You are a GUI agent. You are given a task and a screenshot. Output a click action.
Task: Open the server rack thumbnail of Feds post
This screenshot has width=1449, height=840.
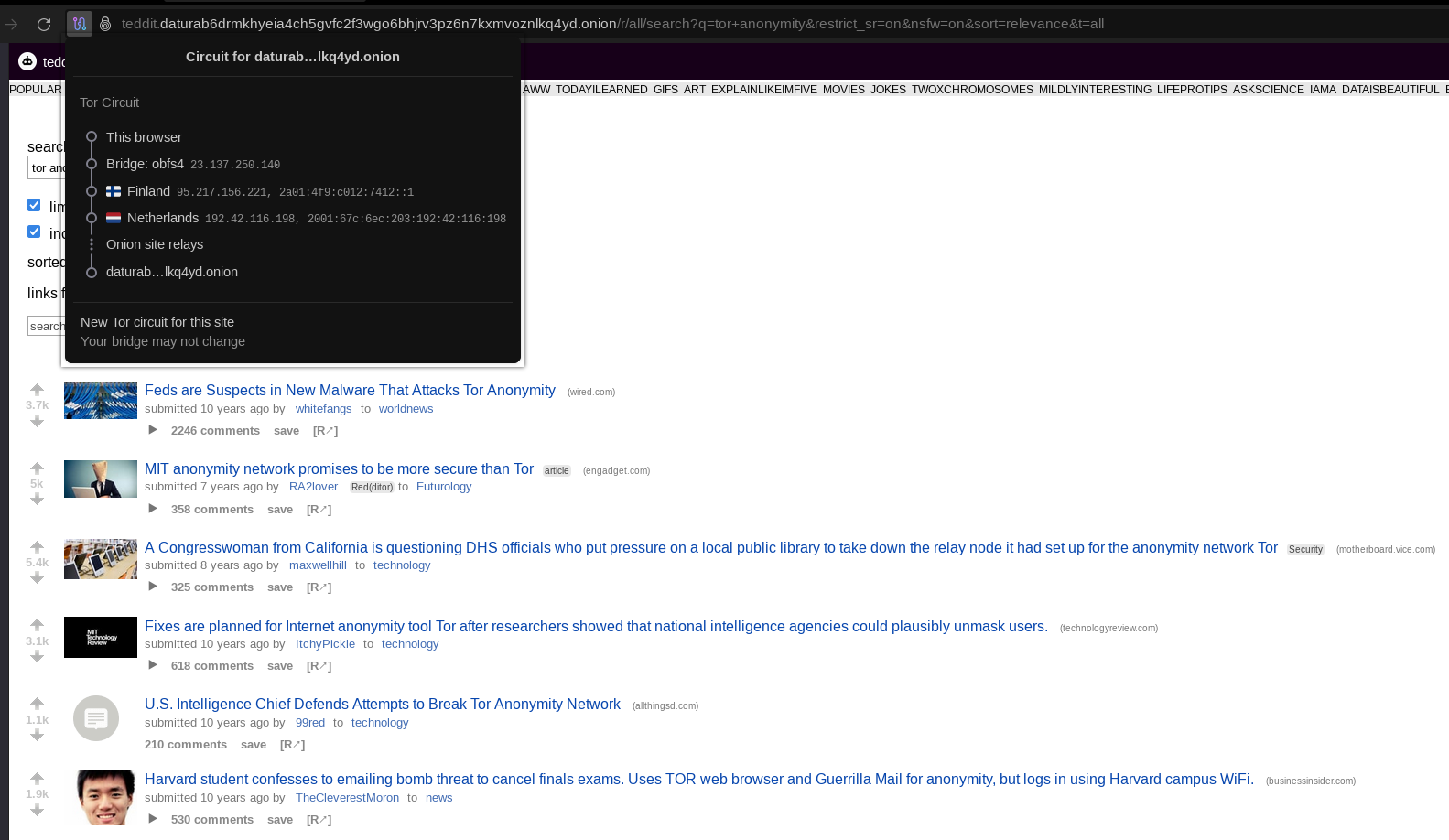pyautogui.click(x=101, y=400)
